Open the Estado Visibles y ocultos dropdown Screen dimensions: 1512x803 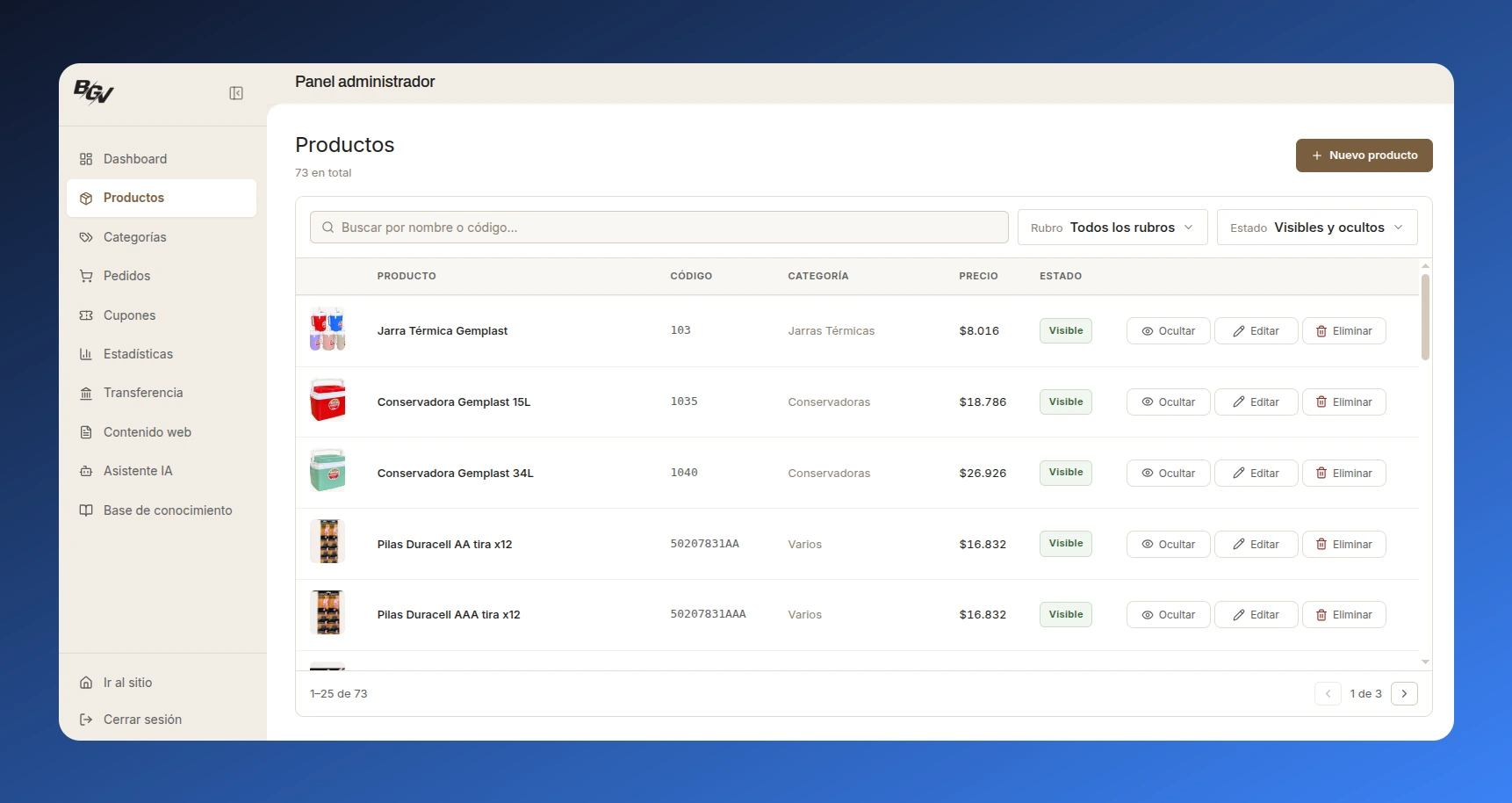(x=1317, y=228)
